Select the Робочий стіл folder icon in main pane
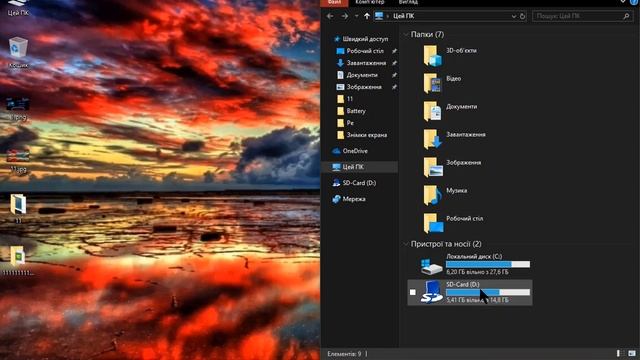Viewport: 640px width, 360px height. coord(433,224)
